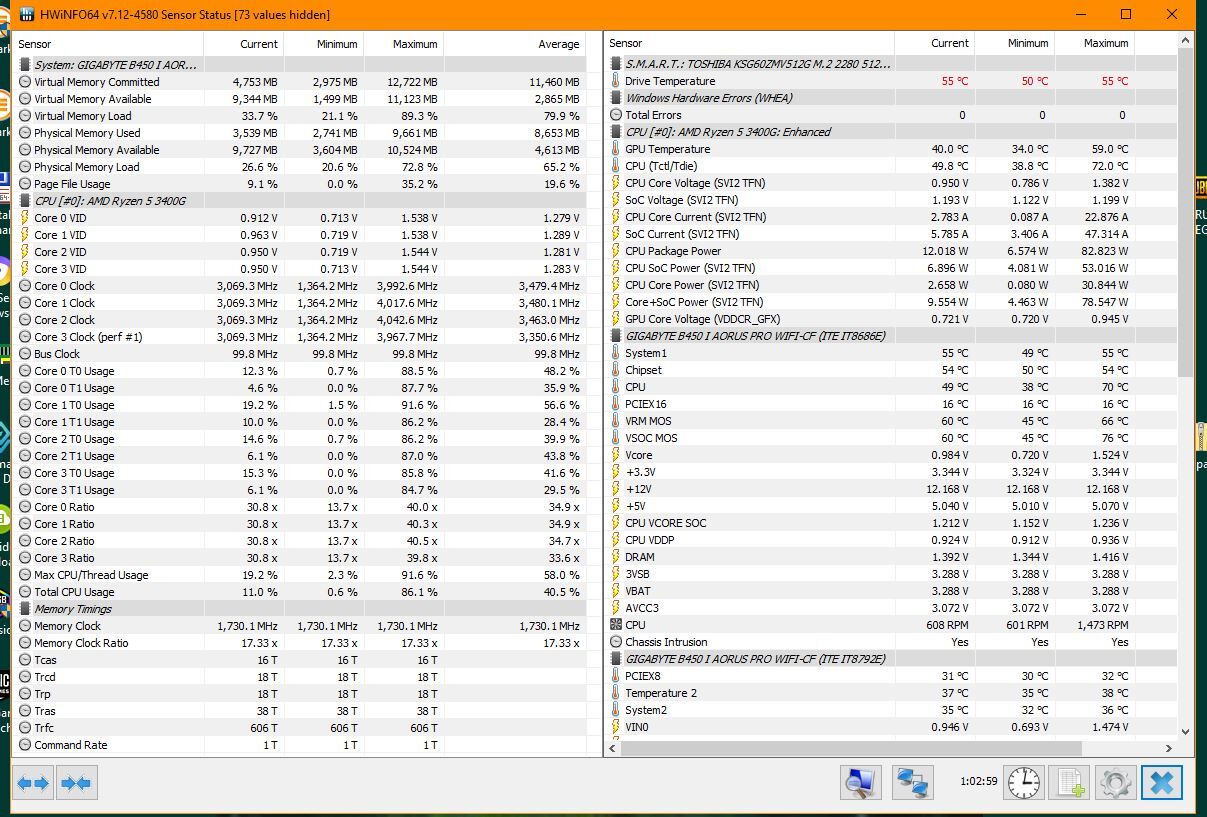This screenshot has width=1207, height=817.
Task: Select the VSOC MOS temperature row
Action: coord(891,438)
